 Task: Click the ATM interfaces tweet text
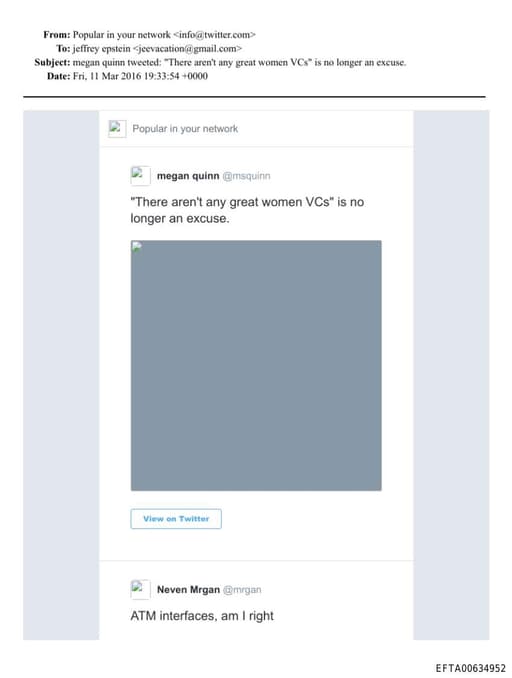[202, 616]
